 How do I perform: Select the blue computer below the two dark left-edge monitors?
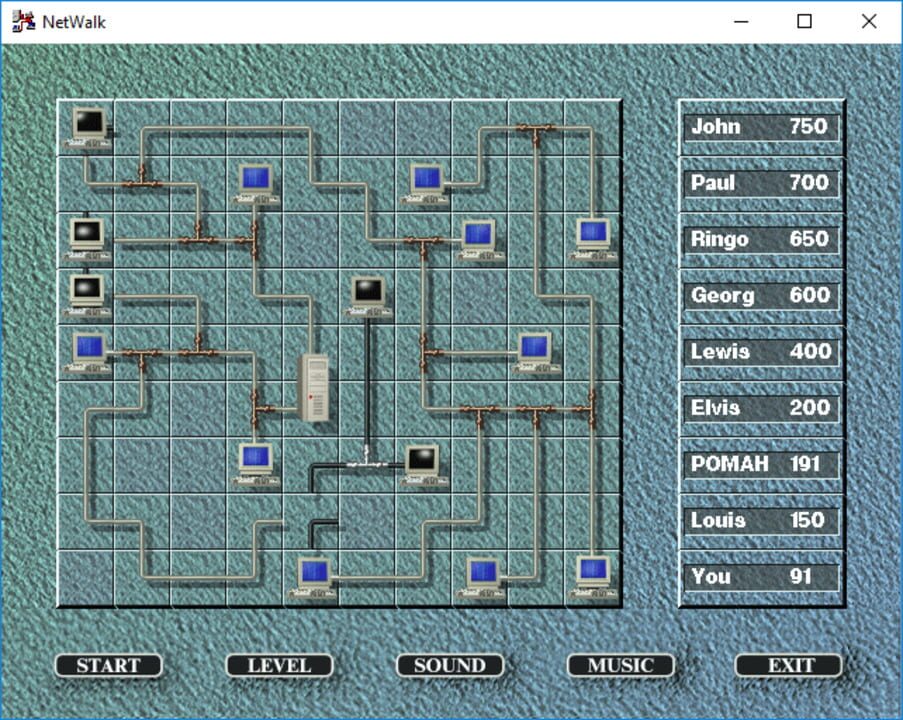[86, 350]
